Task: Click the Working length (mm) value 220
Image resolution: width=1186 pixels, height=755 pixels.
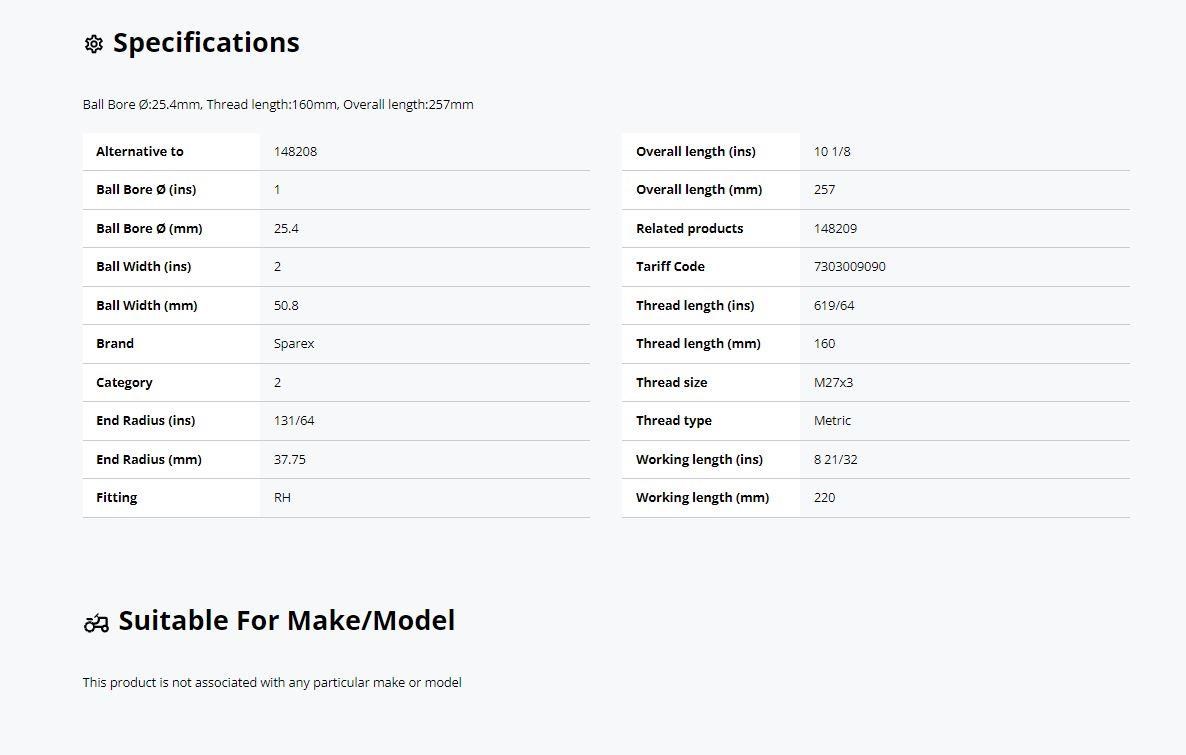Action: pyautogui.click(x=824, y=498)
